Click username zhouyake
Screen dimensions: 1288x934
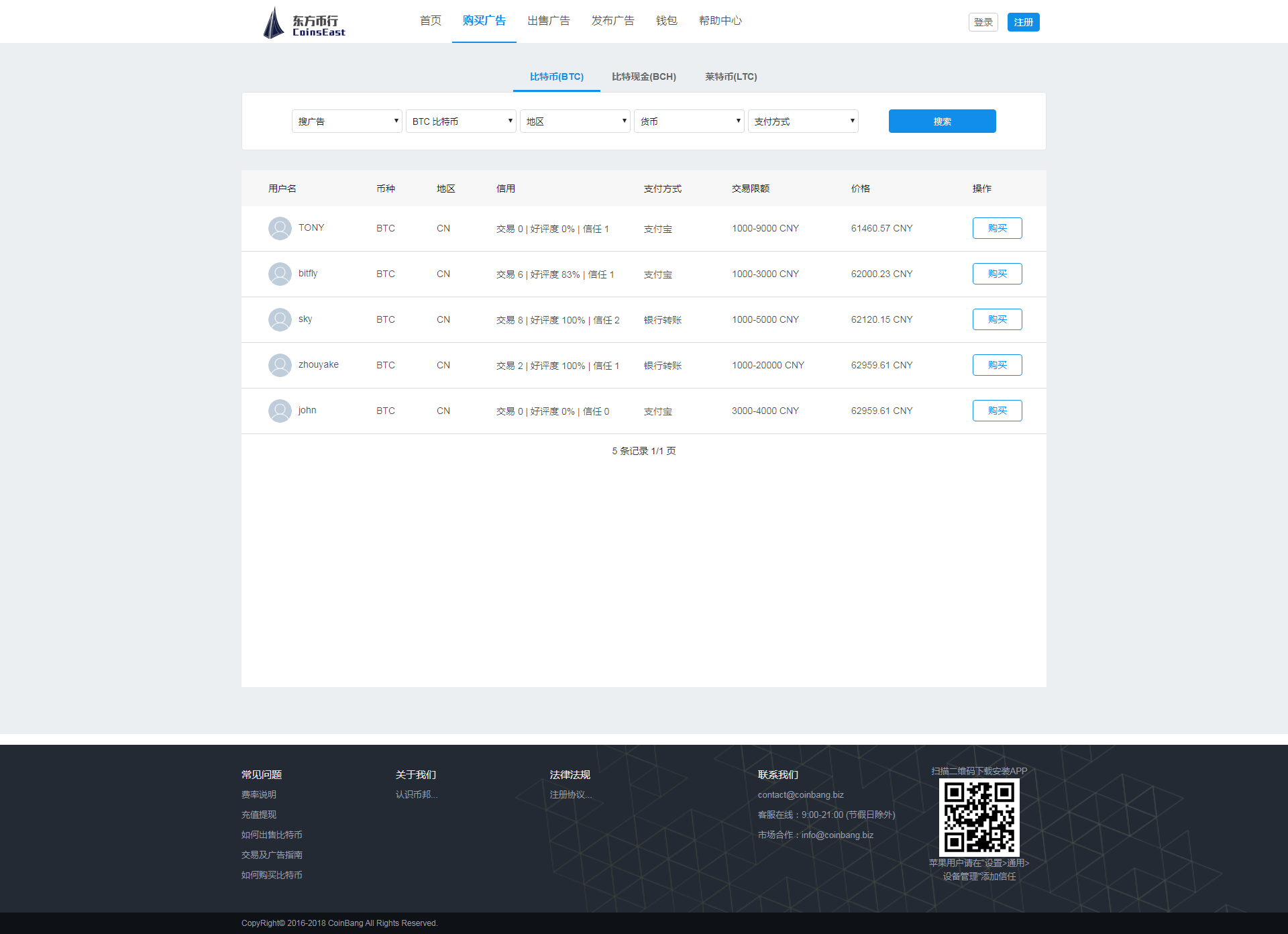tap(319, 364)
